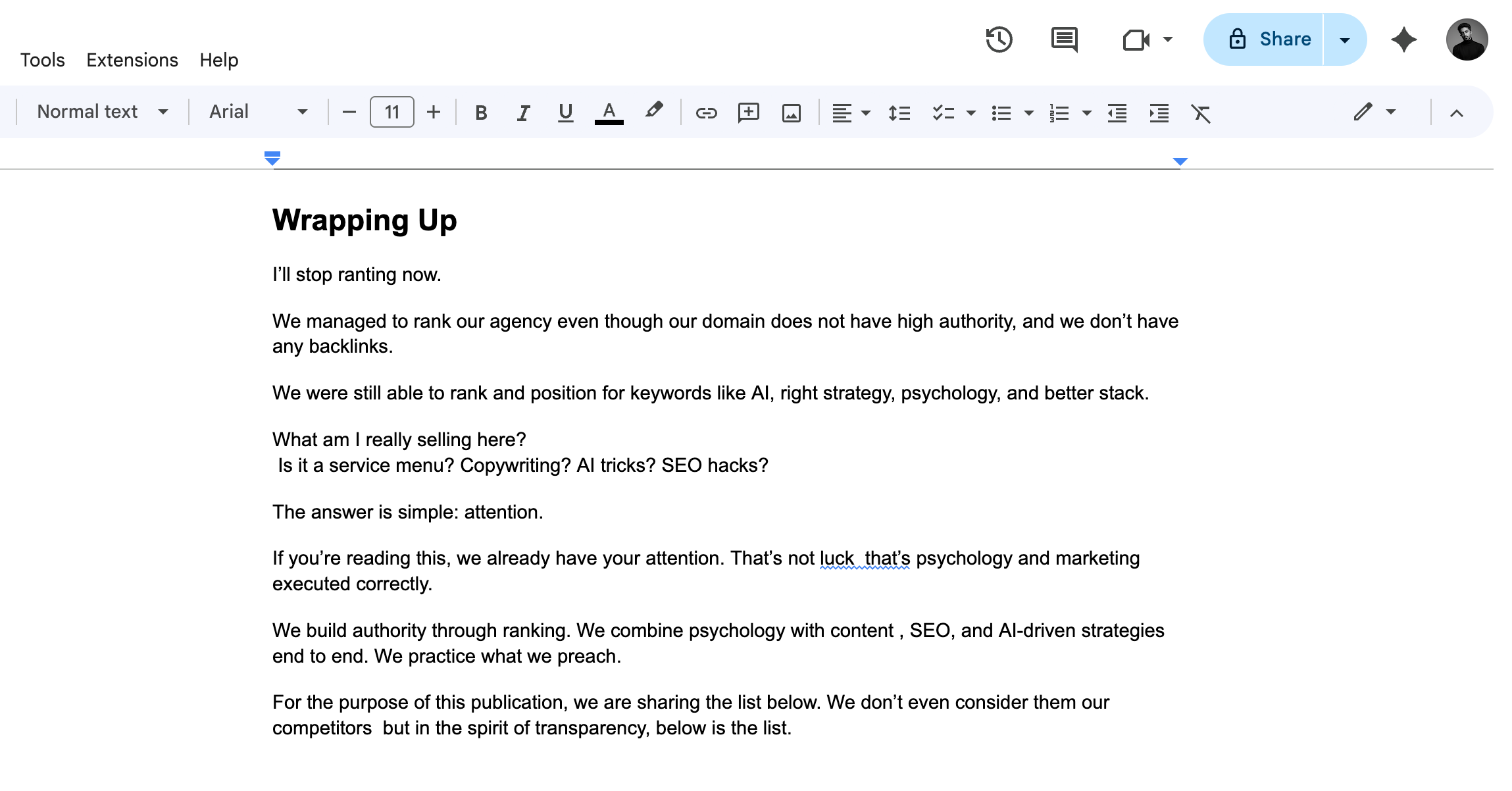Insert a link using toolbar icon

pos(706,113)
